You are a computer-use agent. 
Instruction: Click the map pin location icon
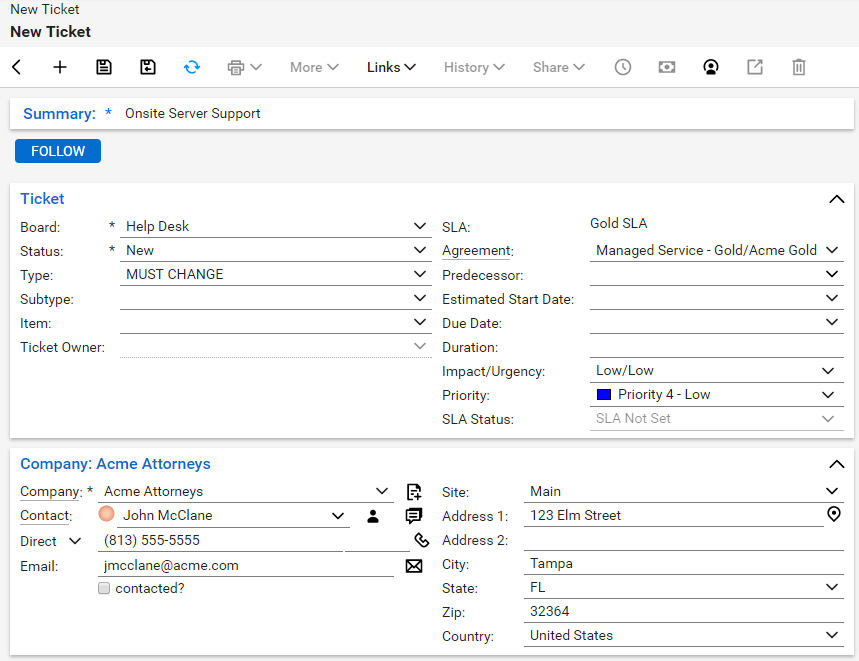(x=834, y=515)
